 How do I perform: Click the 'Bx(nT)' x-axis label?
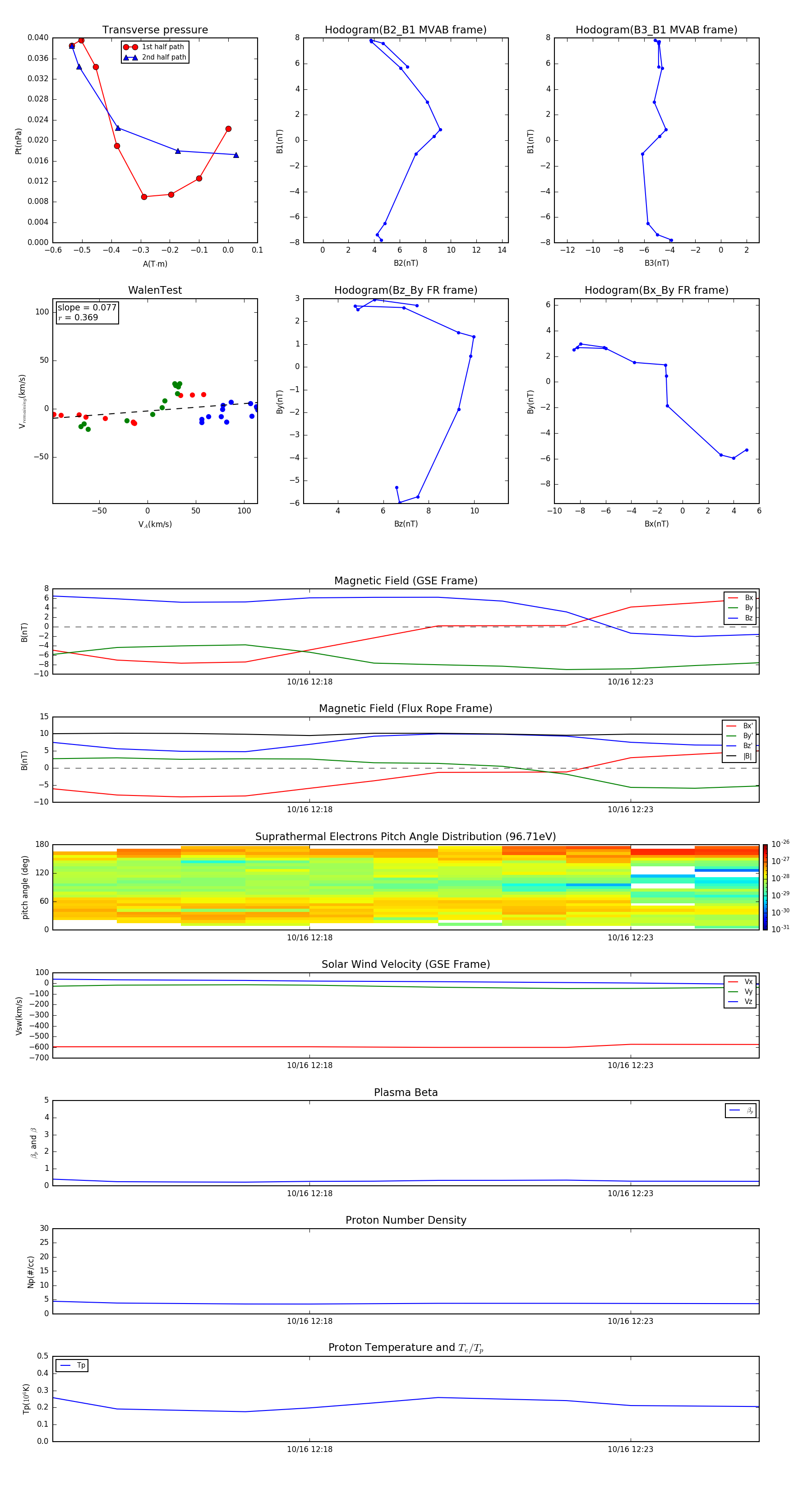(656, 524)
